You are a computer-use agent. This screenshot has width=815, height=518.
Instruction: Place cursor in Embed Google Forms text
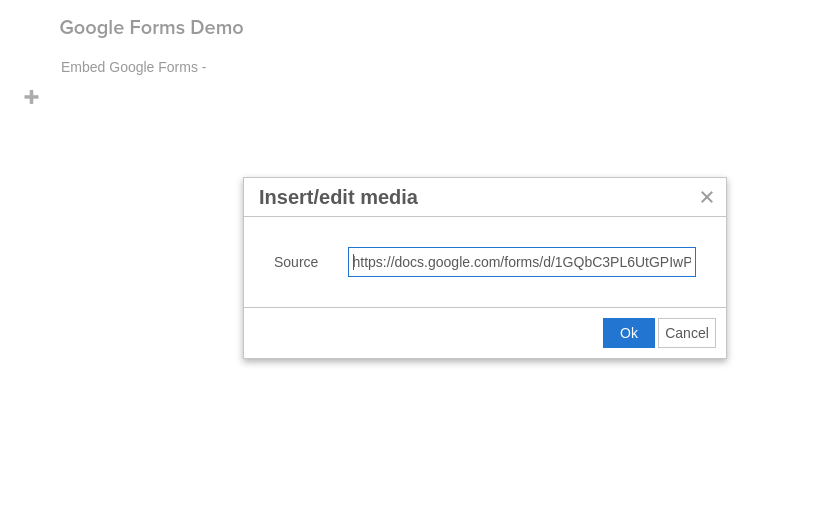tap(134, 67)
